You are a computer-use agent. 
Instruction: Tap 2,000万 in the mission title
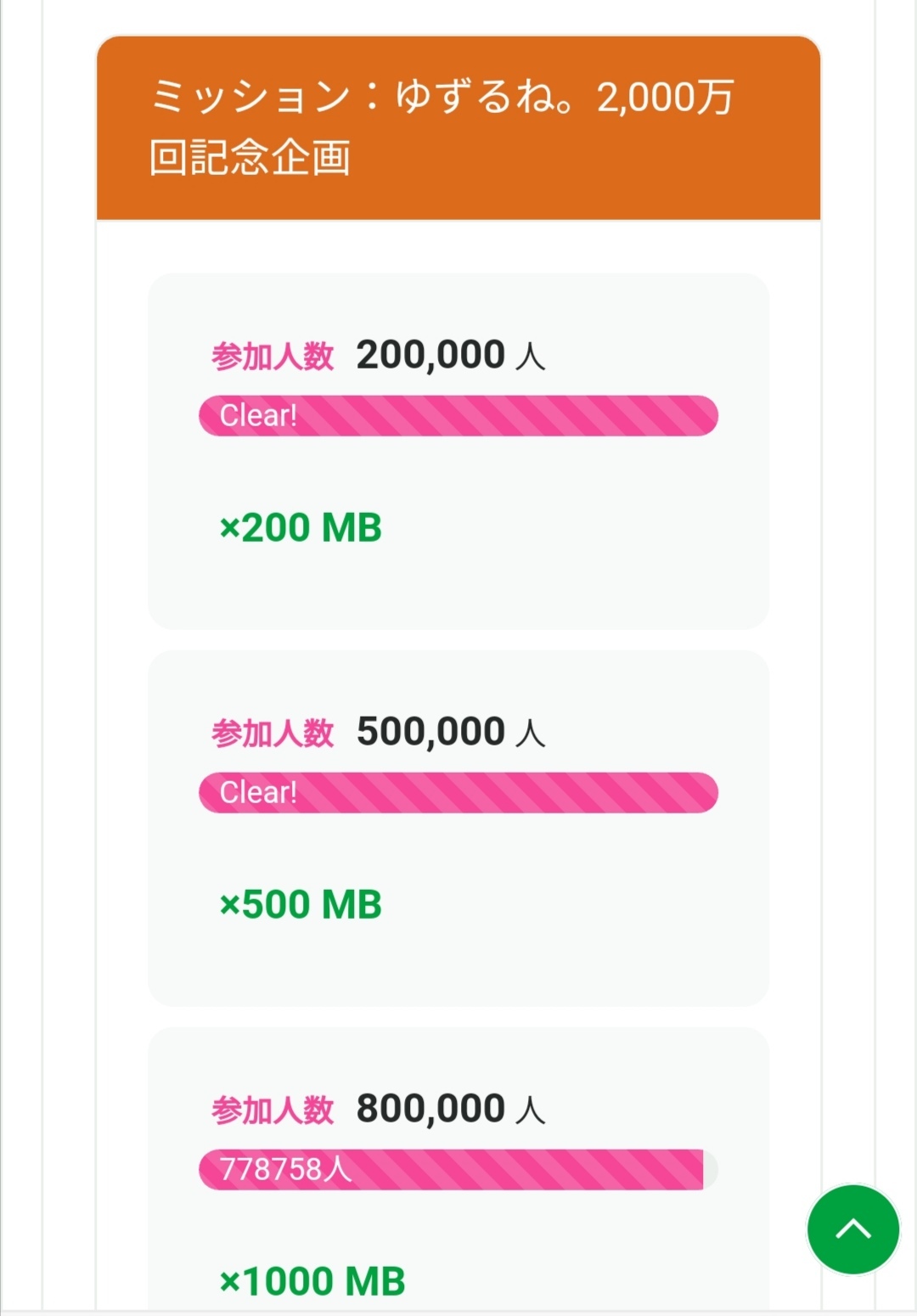coord(665,97)
